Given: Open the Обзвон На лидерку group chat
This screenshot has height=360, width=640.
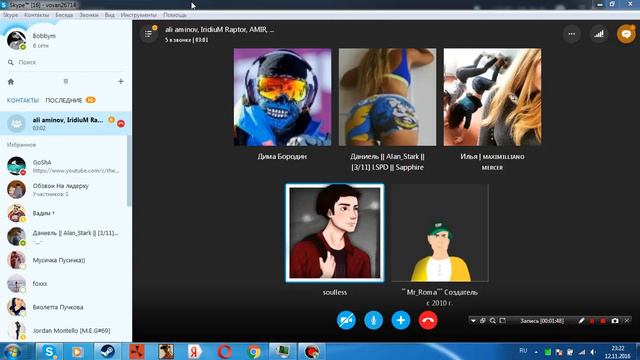Looking at the screenshot, I should [x=64, y=189].
